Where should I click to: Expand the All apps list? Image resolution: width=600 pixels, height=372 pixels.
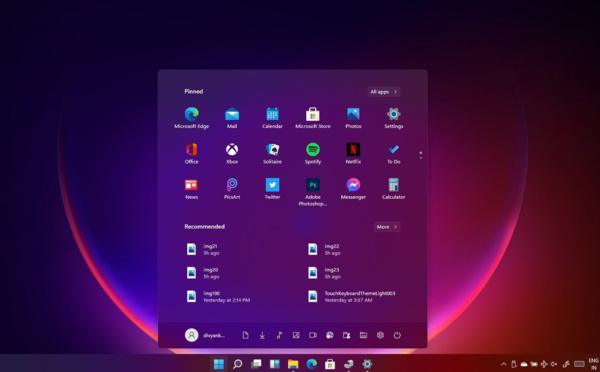point(383,92)
